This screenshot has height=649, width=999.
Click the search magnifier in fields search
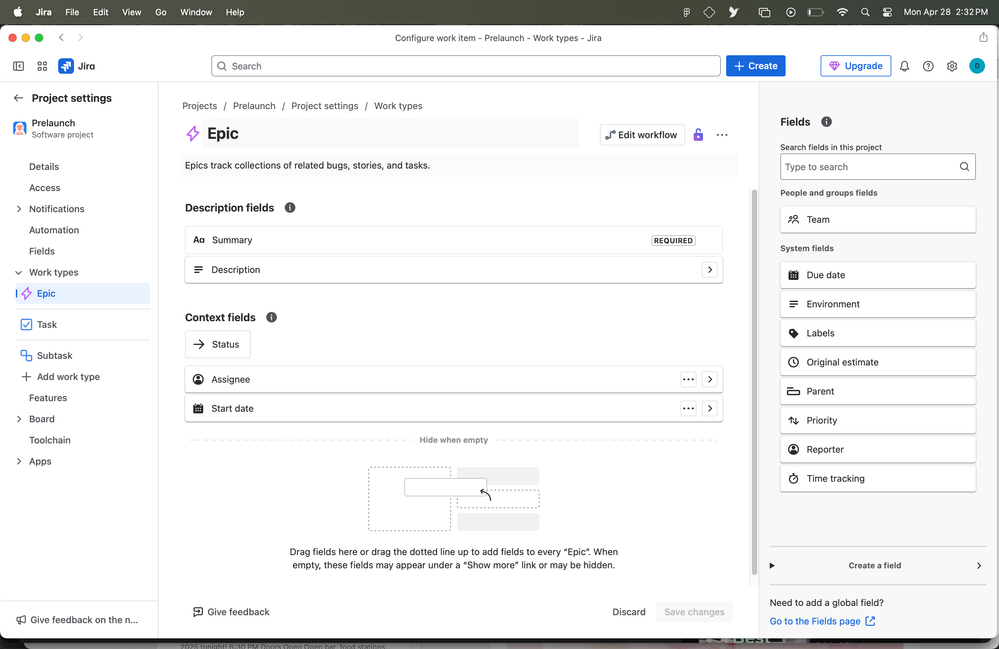coord(965,167)
